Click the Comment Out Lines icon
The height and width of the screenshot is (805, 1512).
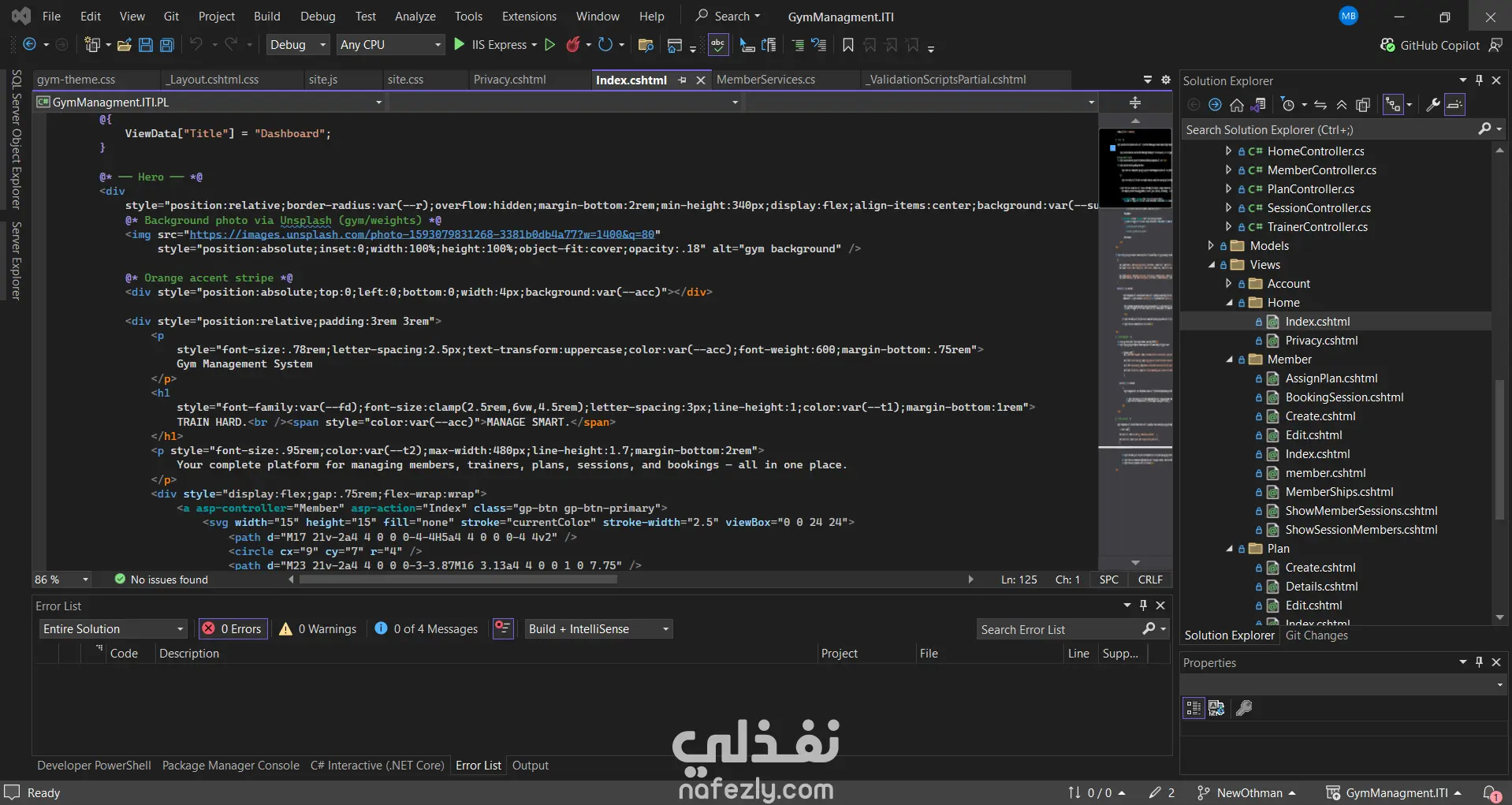[x=798, y=45]
